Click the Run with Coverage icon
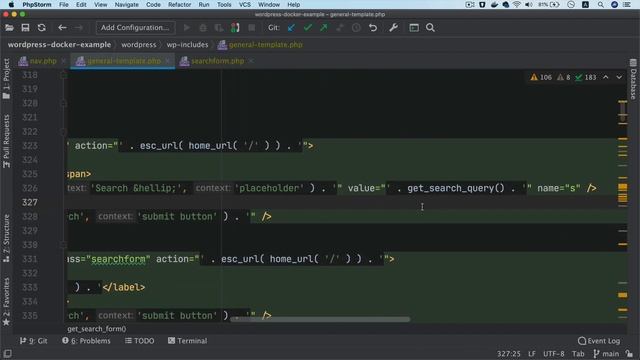 pyautogui.click(x=219, y=28)
